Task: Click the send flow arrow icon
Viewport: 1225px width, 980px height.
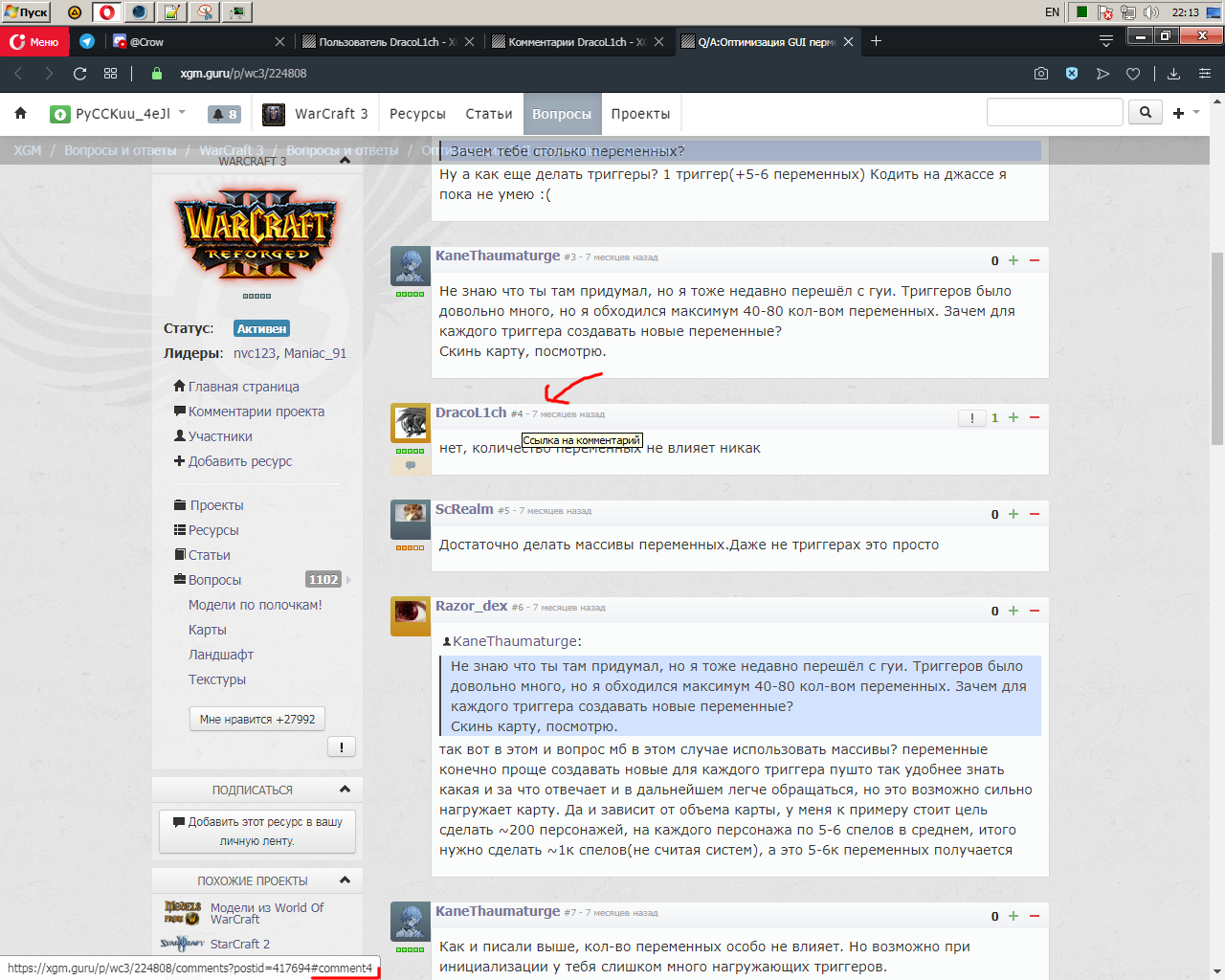Action: pyautogui.click(x=1102, y=74)
